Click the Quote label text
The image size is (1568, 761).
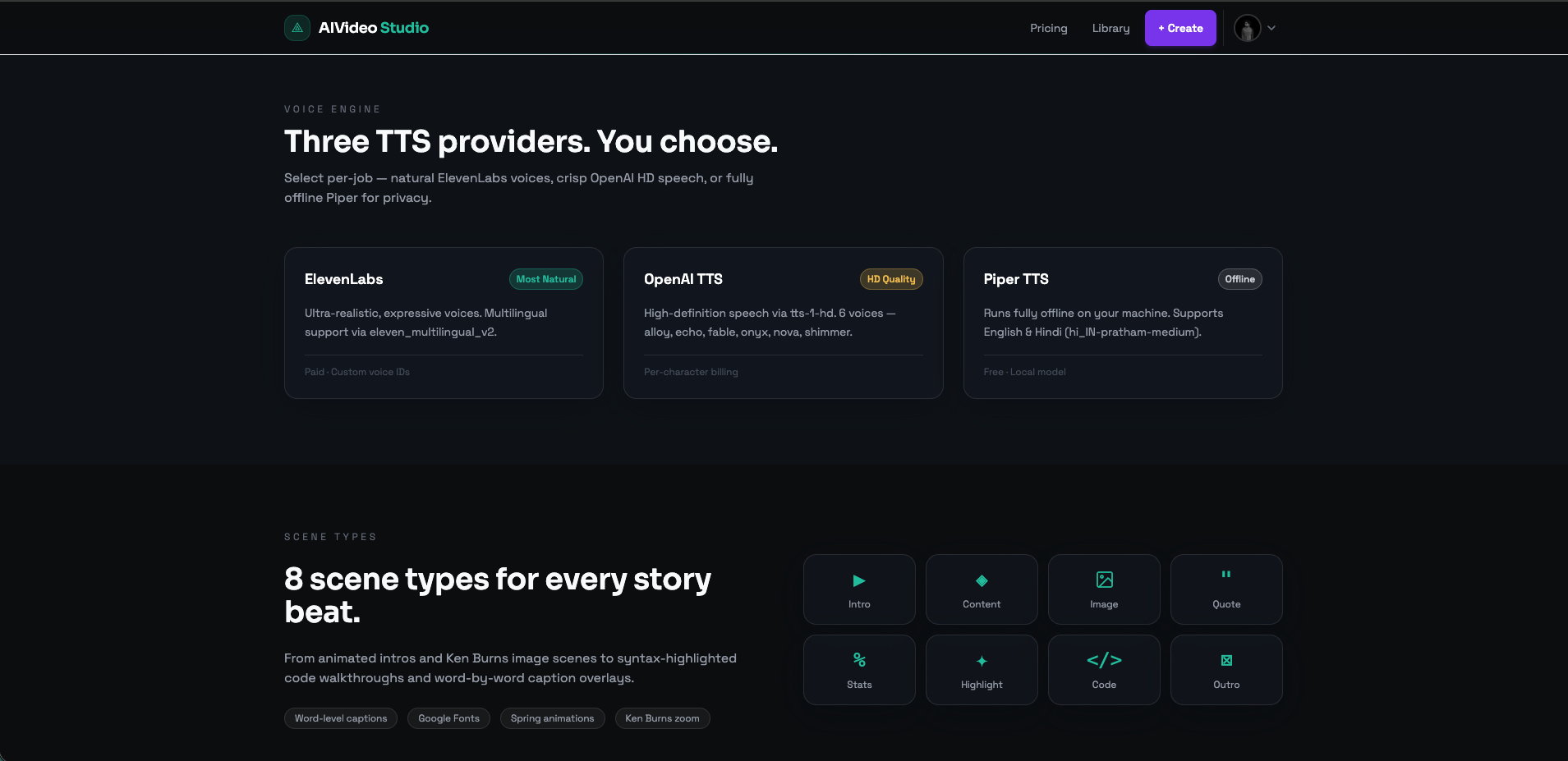(1226, 604)
